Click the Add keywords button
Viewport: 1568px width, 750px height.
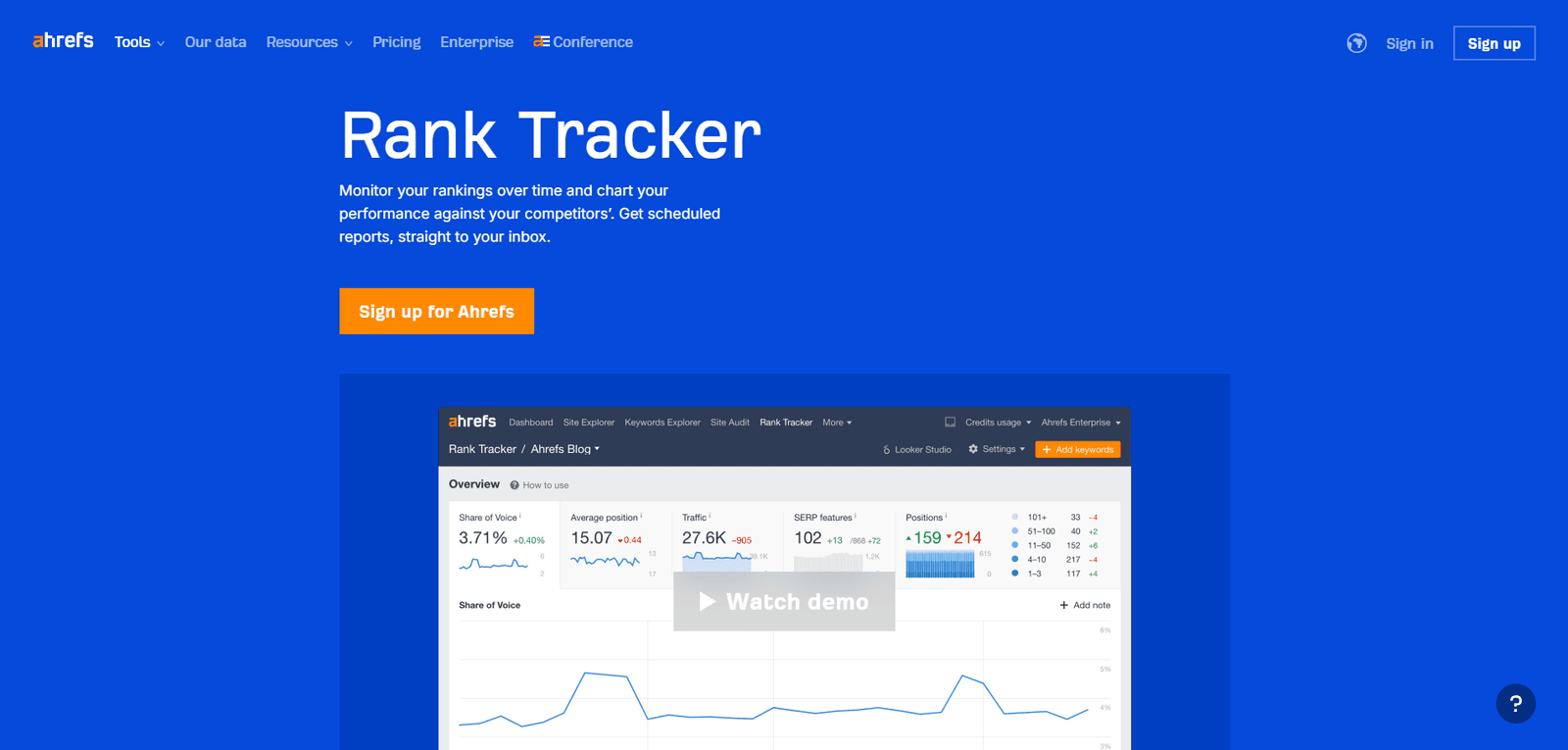[x=1078, y=449]
